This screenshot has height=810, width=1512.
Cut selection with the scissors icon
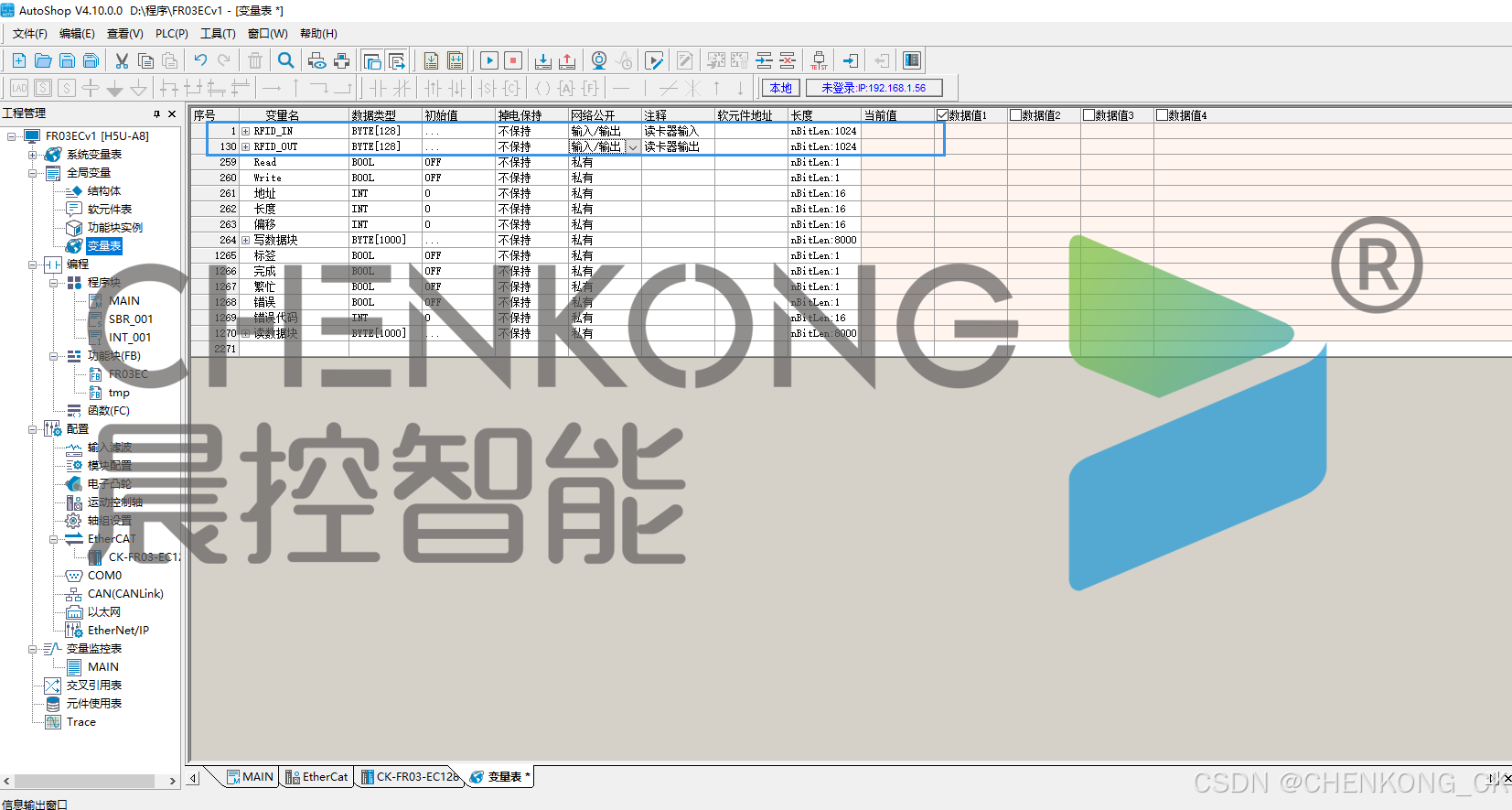[122, 60]
